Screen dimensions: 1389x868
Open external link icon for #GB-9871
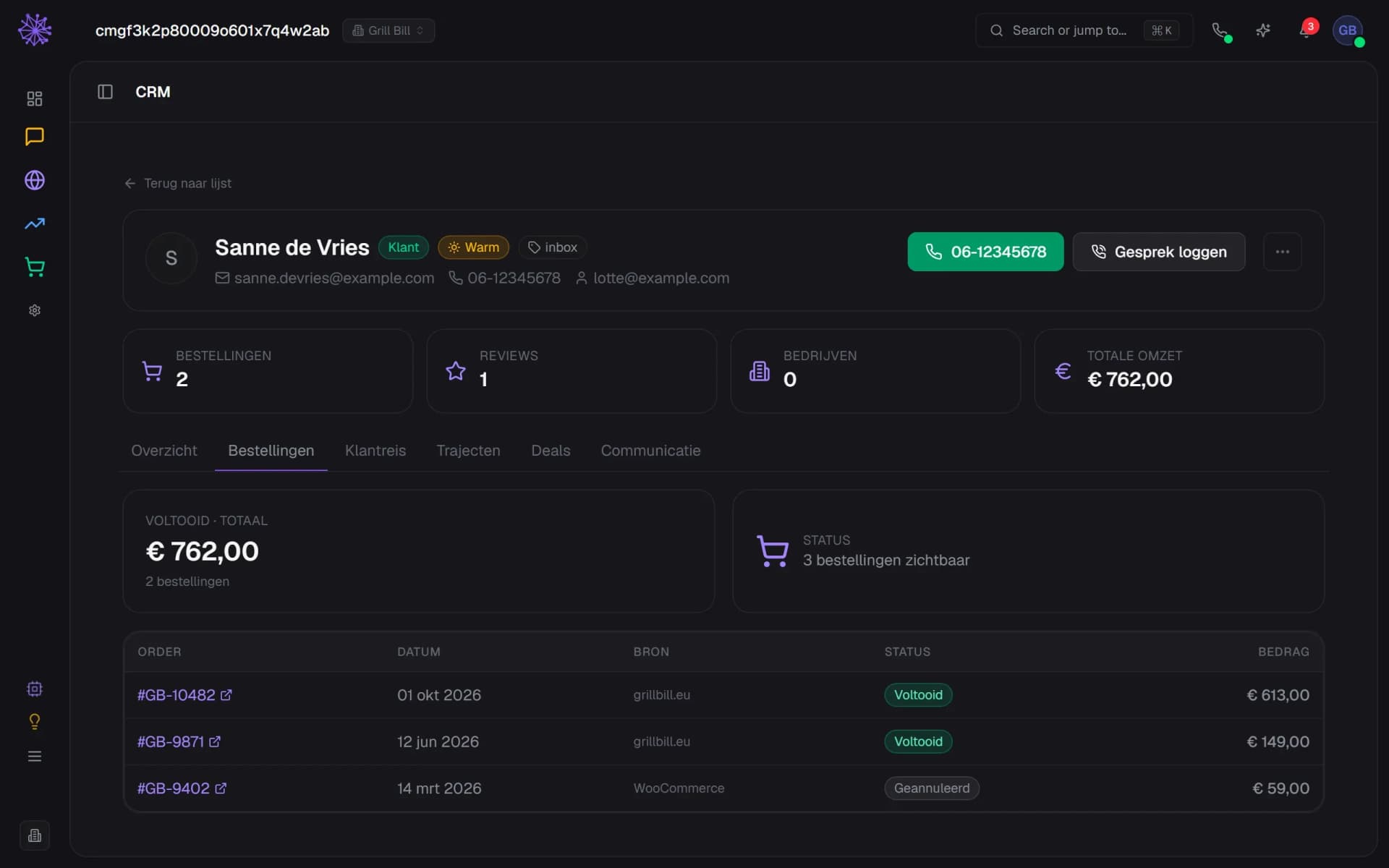pos(215,741)
